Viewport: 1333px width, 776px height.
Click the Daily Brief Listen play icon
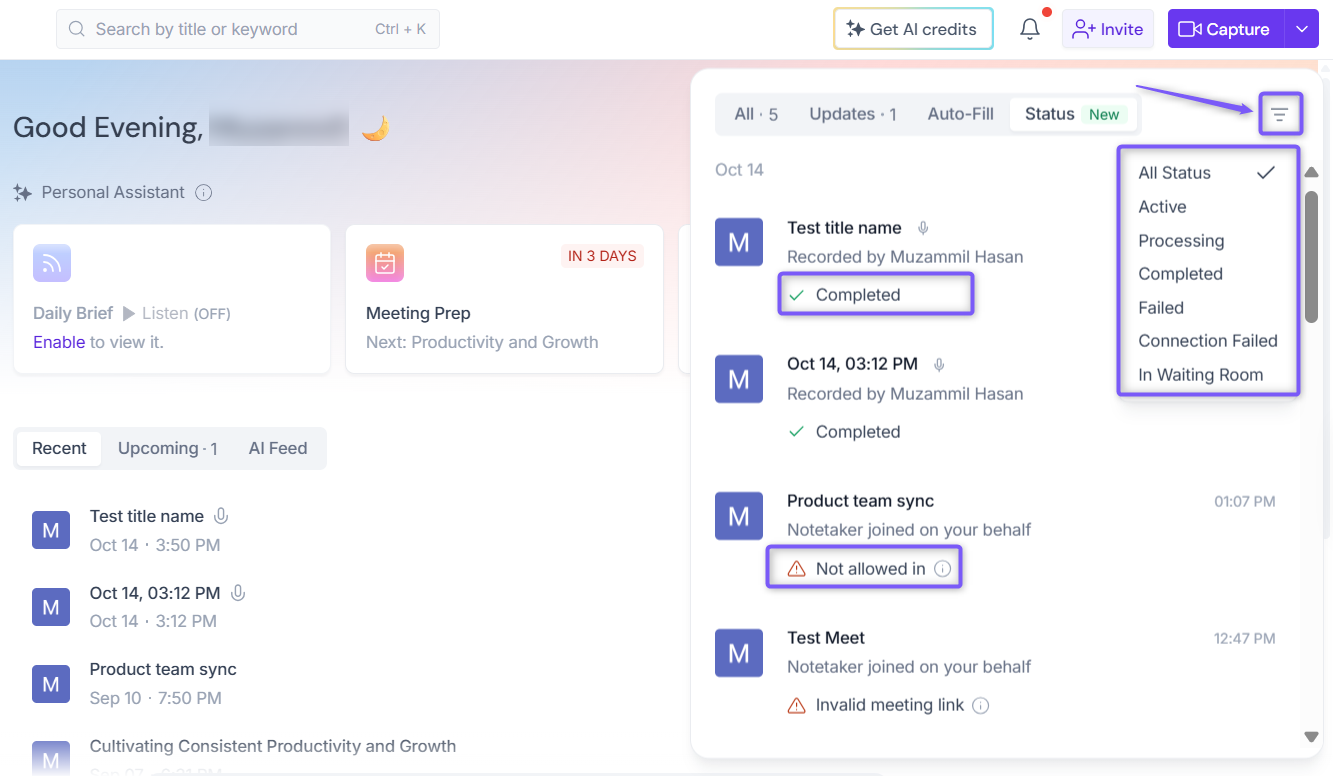129,313
